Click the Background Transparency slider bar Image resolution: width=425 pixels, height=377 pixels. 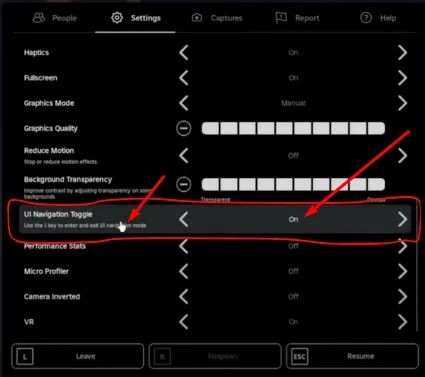pos(293,184)
